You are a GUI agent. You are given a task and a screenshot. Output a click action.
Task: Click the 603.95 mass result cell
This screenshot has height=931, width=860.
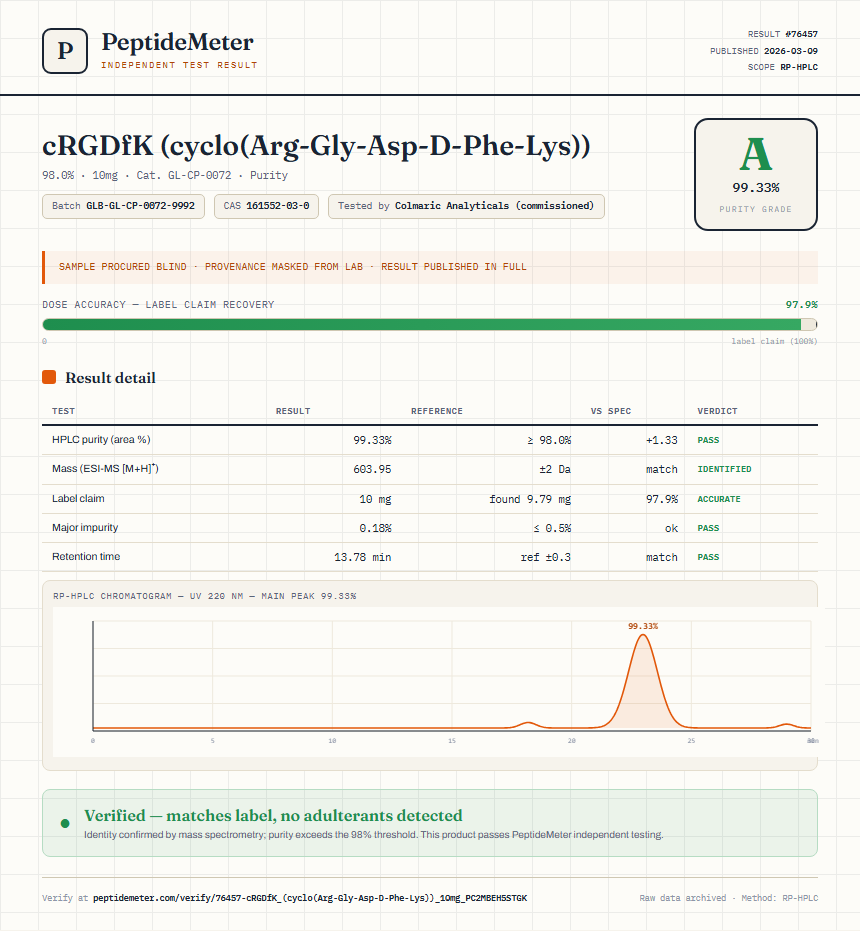[372, 469]
